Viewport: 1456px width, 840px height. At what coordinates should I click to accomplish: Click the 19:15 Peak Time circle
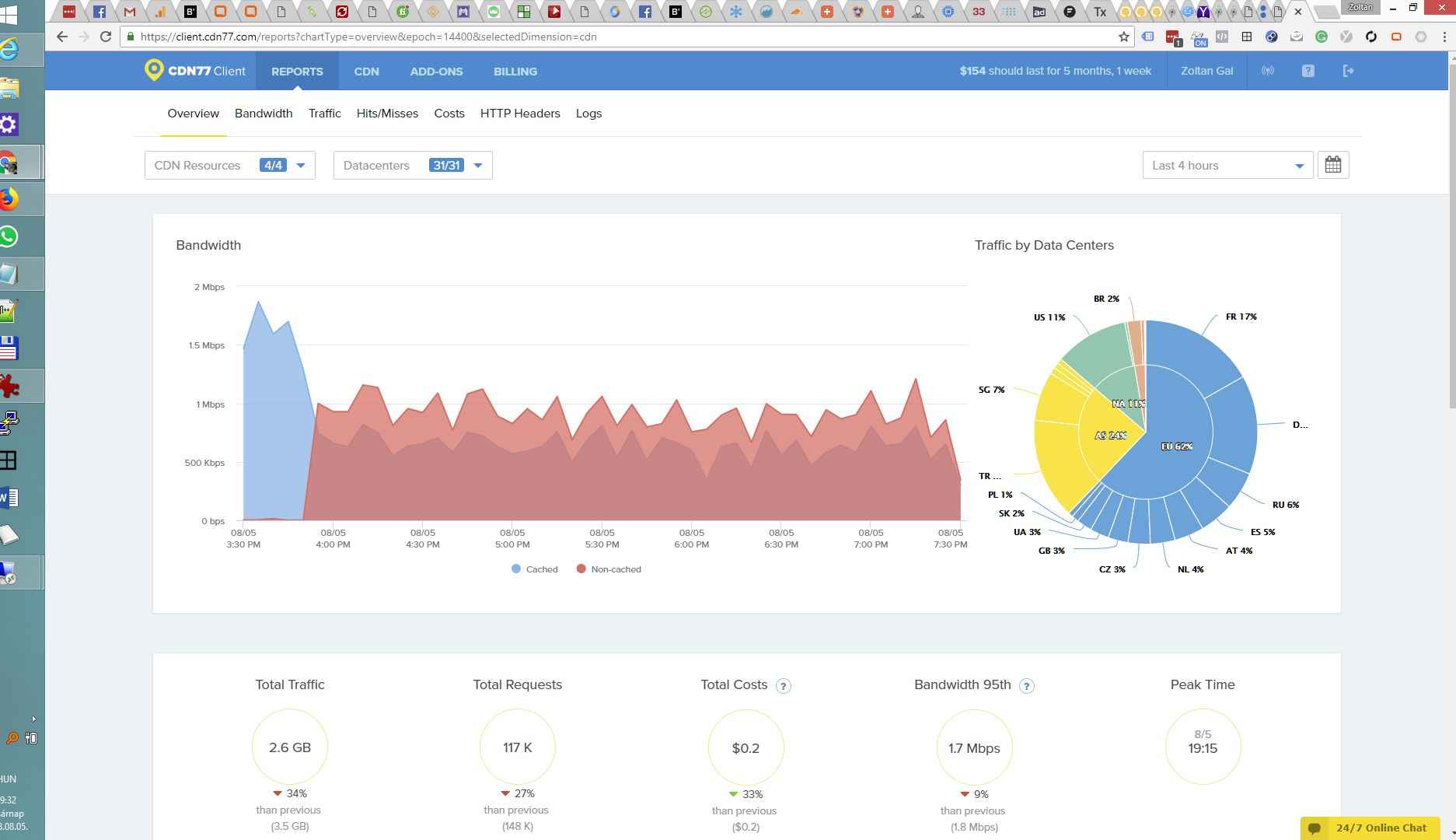1203,747
